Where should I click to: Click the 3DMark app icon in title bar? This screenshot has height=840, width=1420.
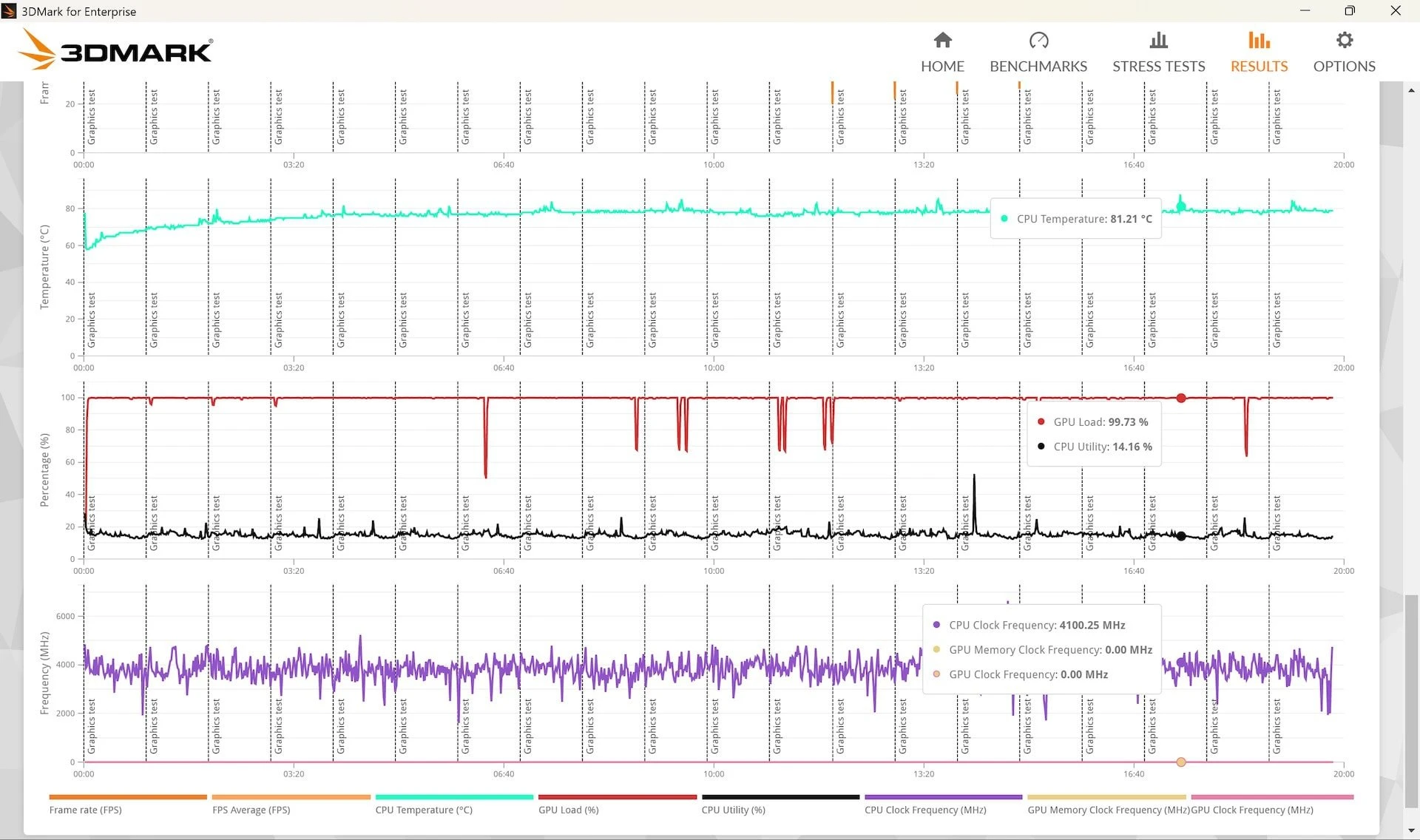click(10, 11)
